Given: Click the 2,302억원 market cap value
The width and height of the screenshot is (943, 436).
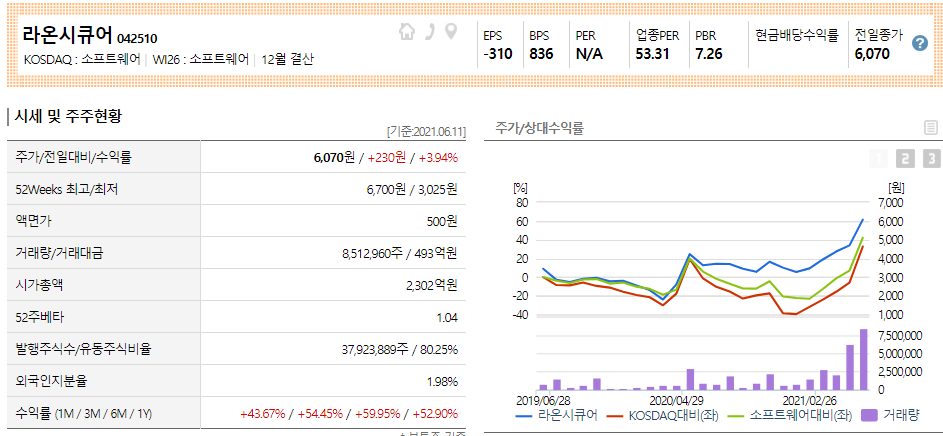Looking at the screenshot, I should [432, 285].
